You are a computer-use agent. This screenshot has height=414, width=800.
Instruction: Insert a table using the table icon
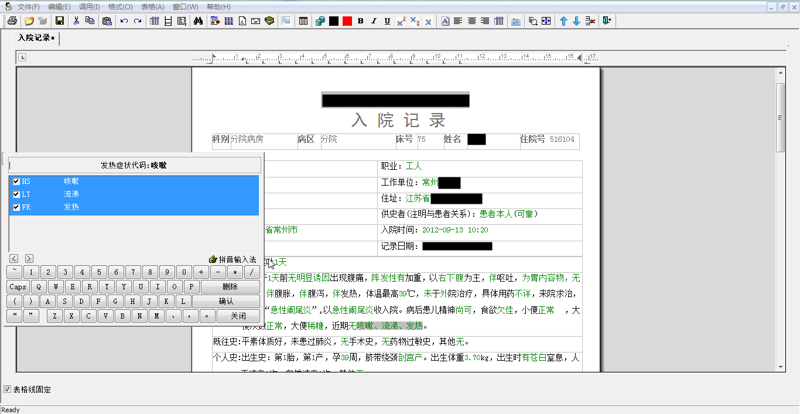[x=303, y=21]
